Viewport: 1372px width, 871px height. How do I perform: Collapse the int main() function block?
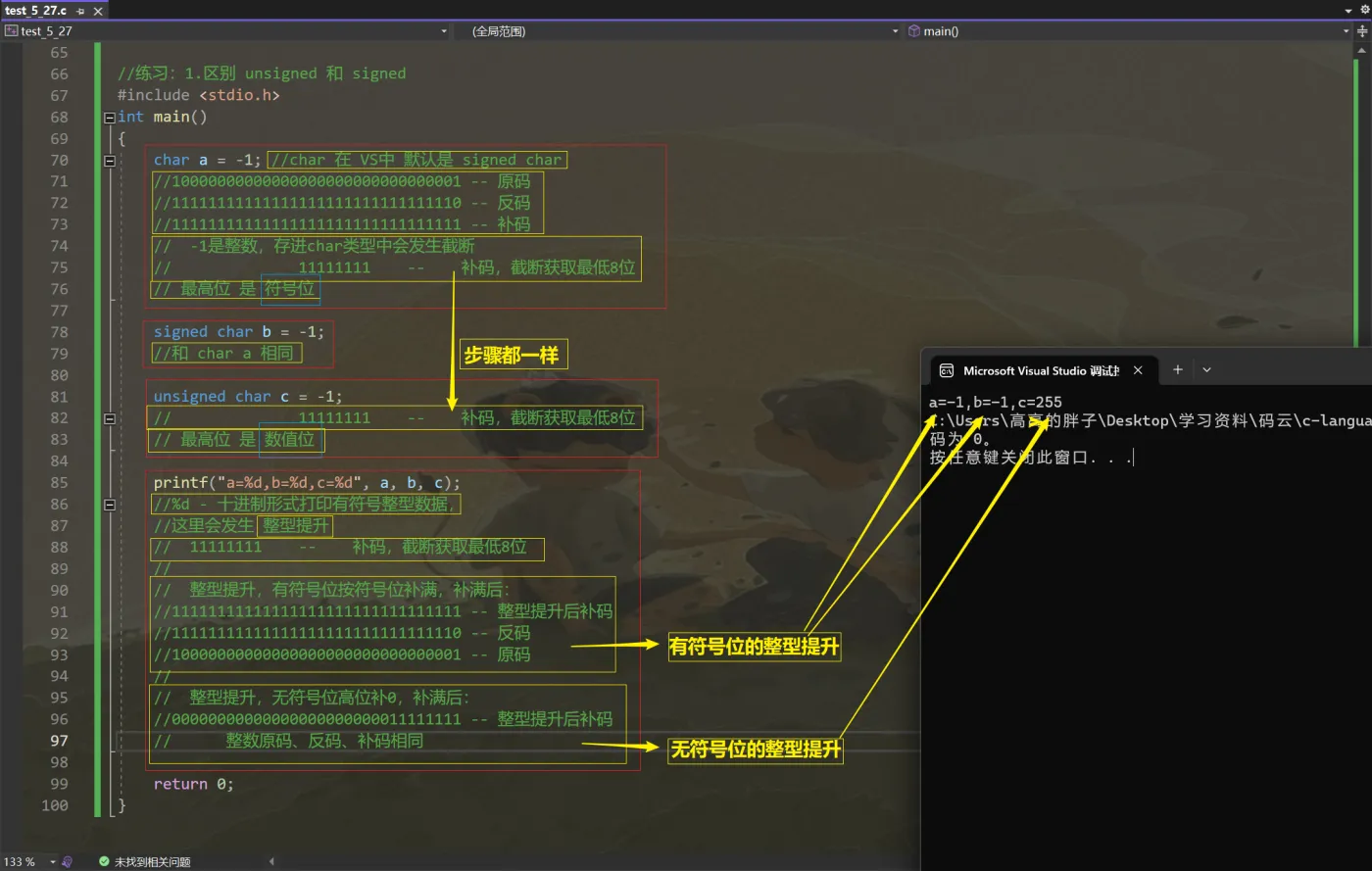(x=110, y=118)
